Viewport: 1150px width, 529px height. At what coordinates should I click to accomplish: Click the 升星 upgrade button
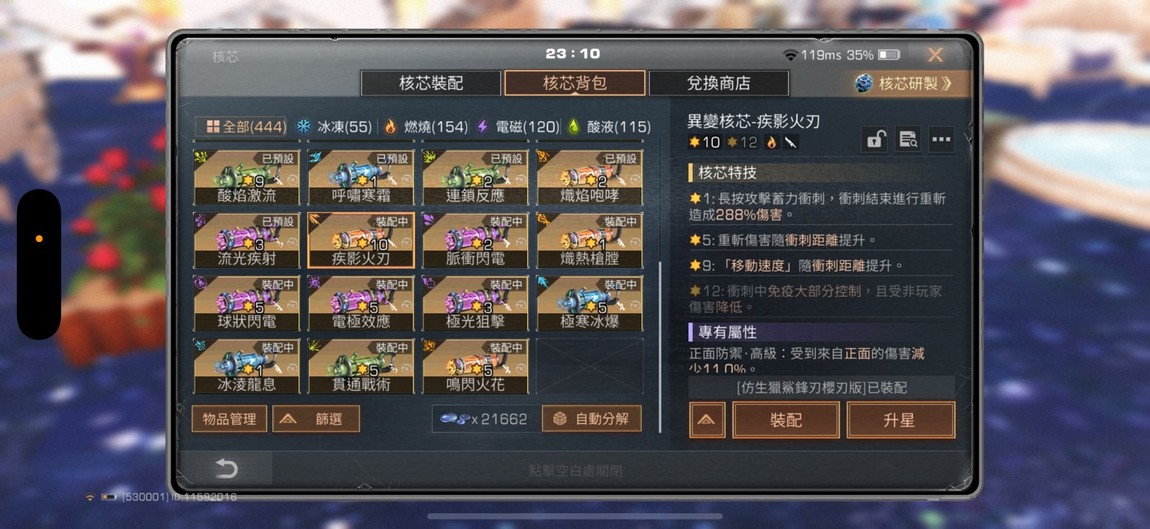(x=901, y=420)
